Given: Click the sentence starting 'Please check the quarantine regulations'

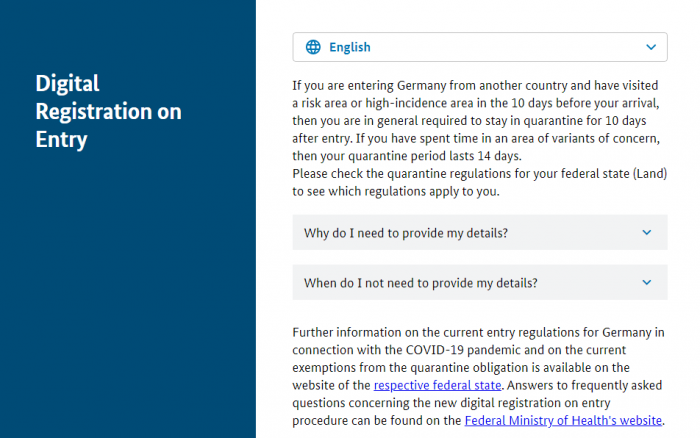Looking at the screenshot, I should (x=479, y=182).
